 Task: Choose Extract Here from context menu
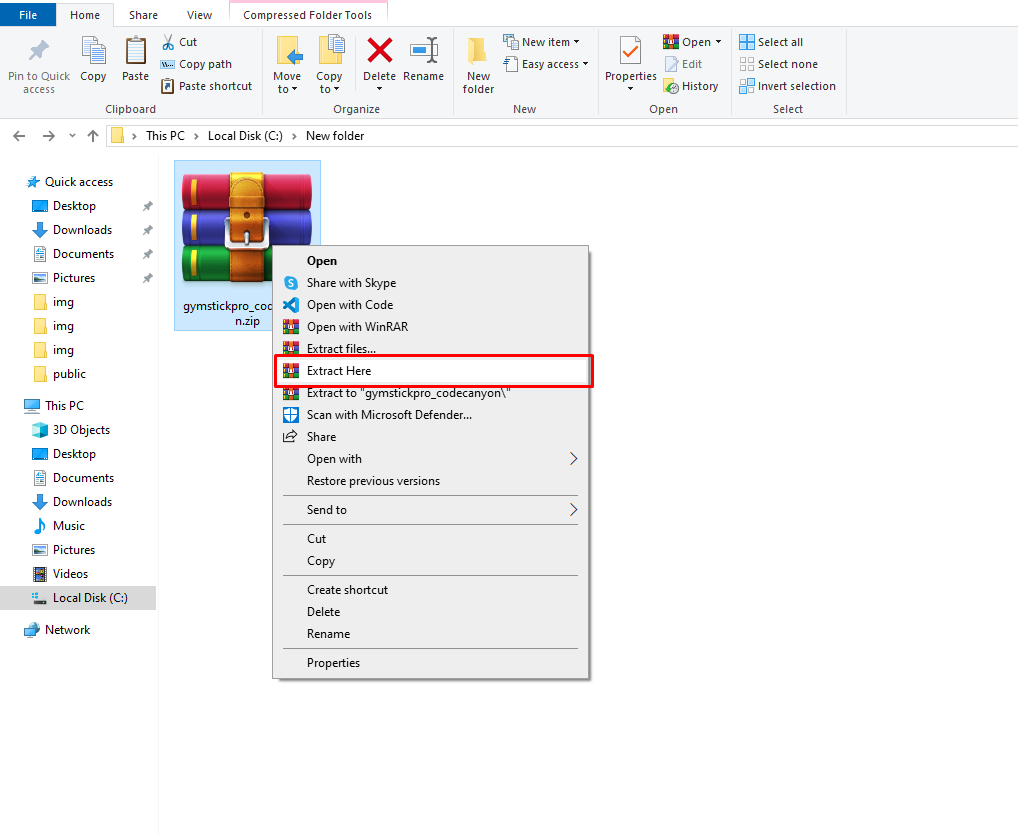point(339,371)
